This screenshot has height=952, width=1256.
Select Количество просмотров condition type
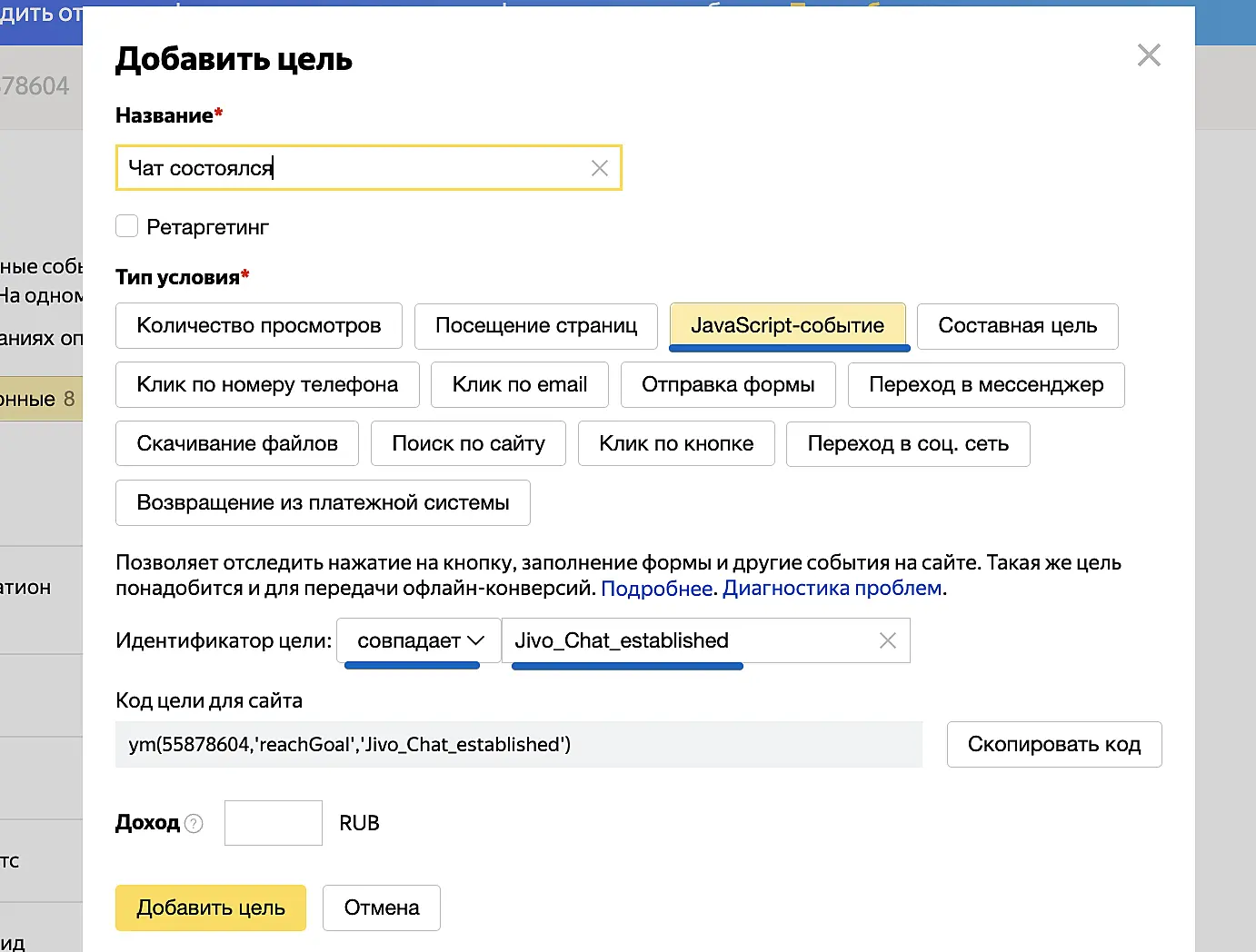(x=258, y=326)
